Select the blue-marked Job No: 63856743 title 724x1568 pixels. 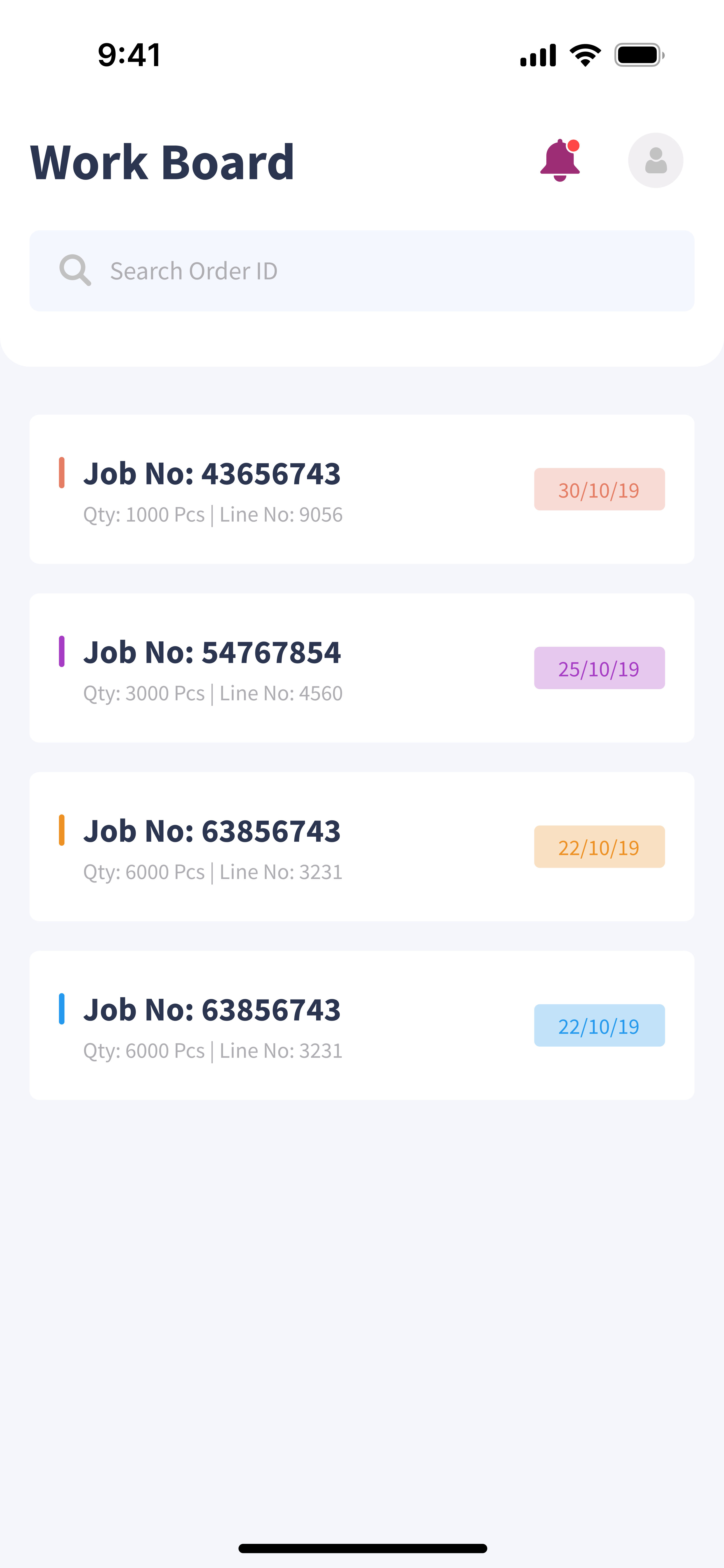point(212,1010)
